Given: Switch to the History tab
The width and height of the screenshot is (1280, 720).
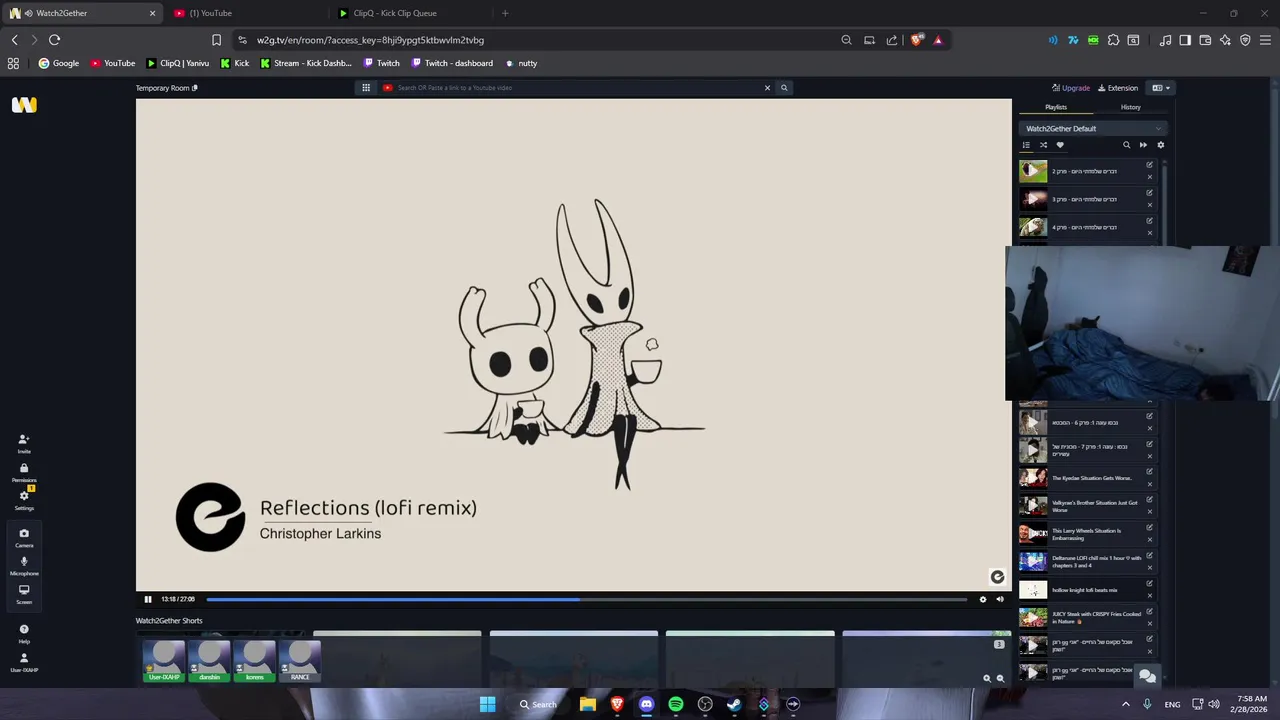Looking at the screenshot, I should pyautogui.click(x=1131, y=107).
